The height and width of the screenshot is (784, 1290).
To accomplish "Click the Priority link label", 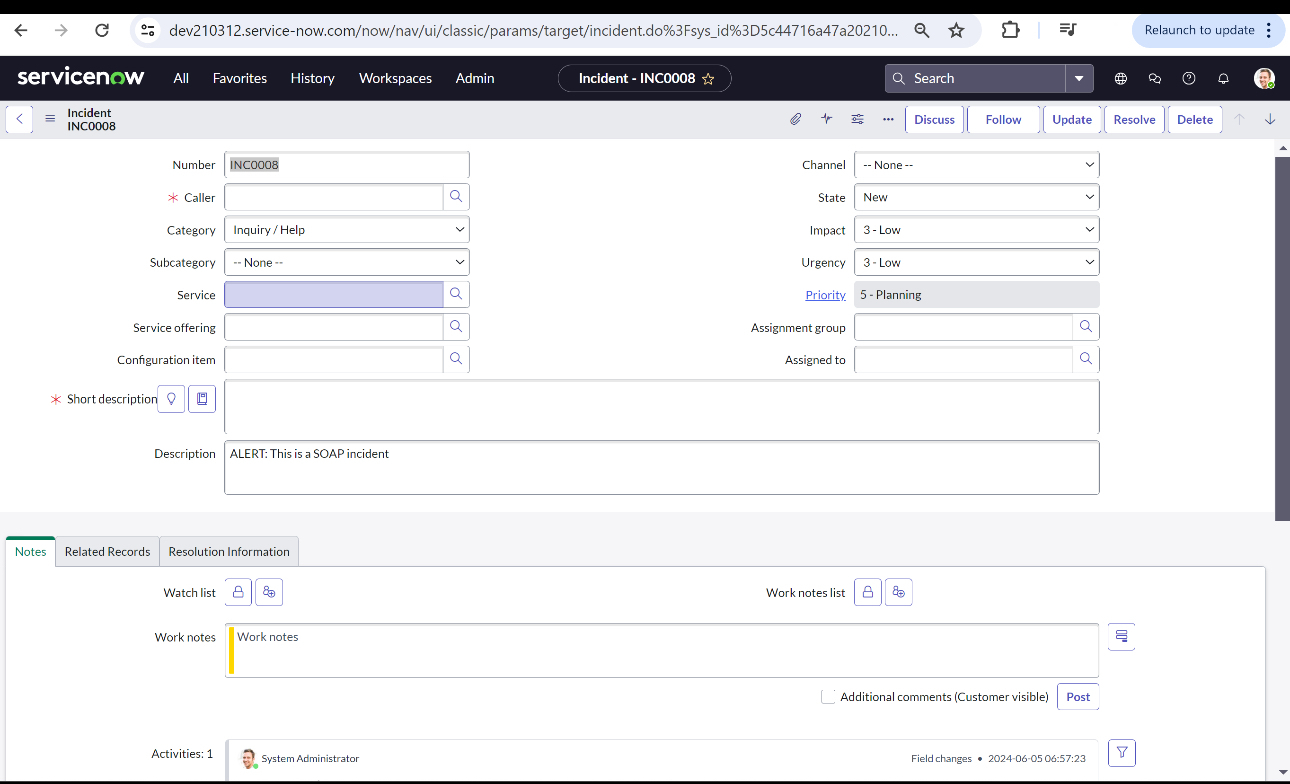I will point(825,295).
